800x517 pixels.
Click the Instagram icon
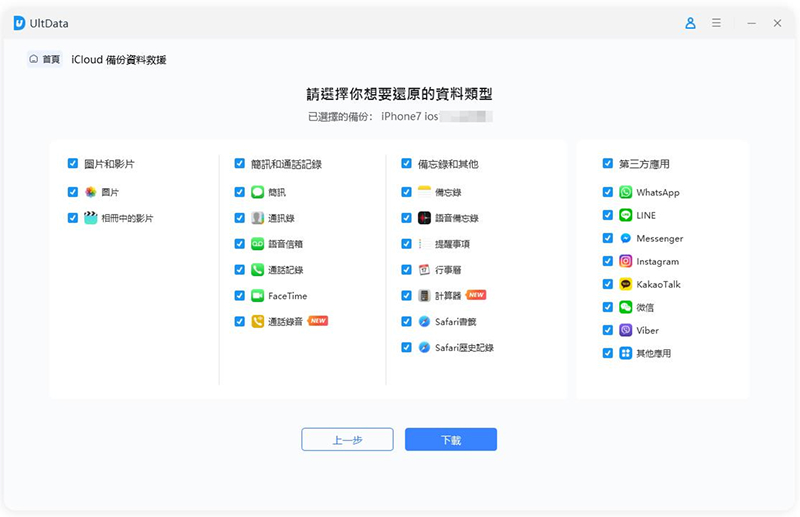[626, 261]
